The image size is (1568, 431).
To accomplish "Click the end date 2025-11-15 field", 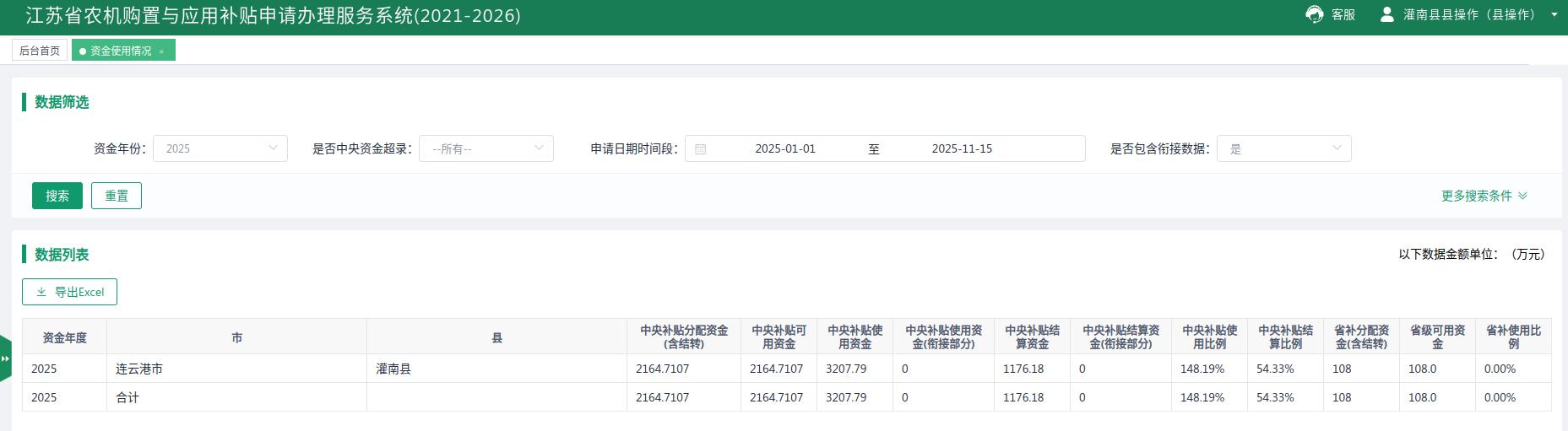I will coord(962,148).
